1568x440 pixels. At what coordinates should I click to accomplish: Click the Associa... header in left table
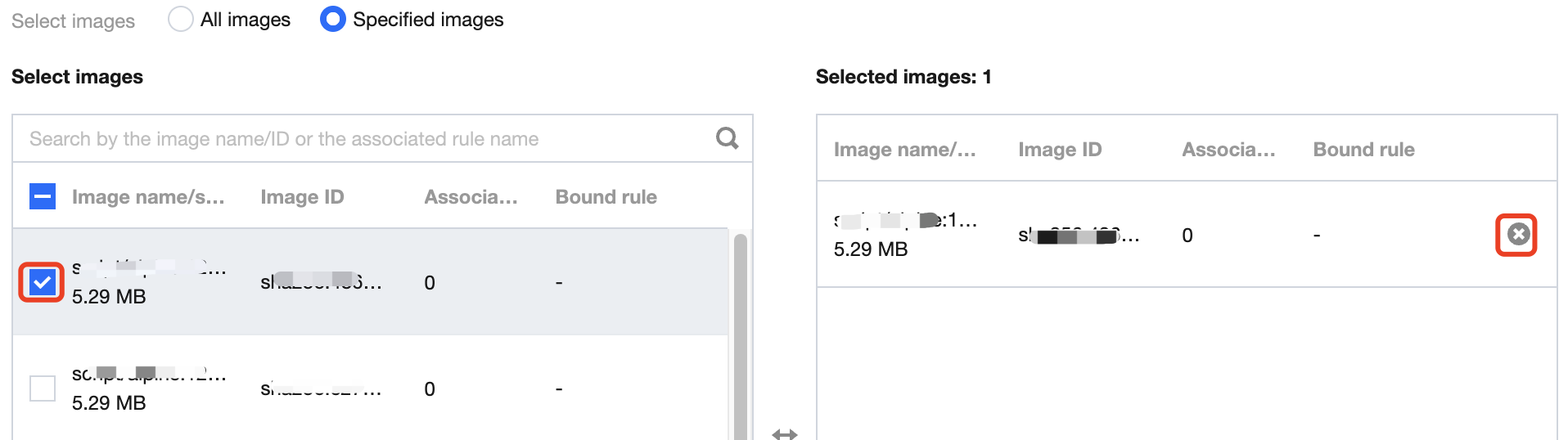pyautogui.click(x=471, y=197)
